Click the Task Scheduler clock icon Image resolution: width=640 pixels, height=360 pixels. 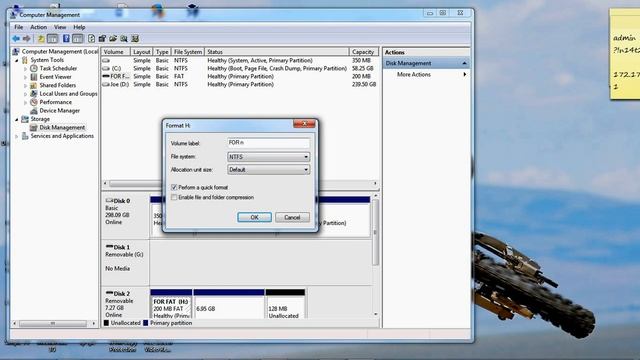pos(34,69)
